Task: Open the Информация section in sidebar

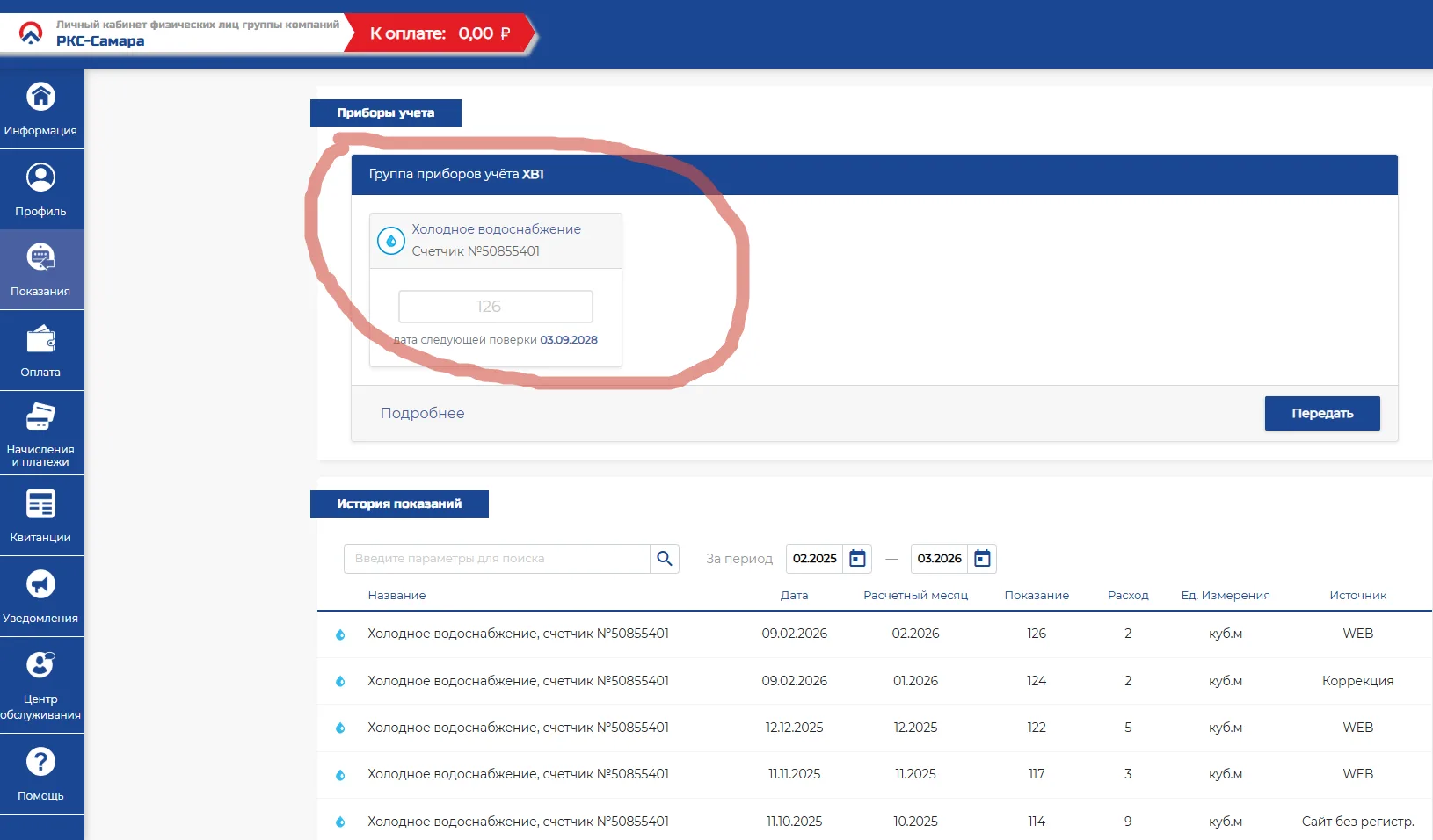Action: click(x=40, y=109)
